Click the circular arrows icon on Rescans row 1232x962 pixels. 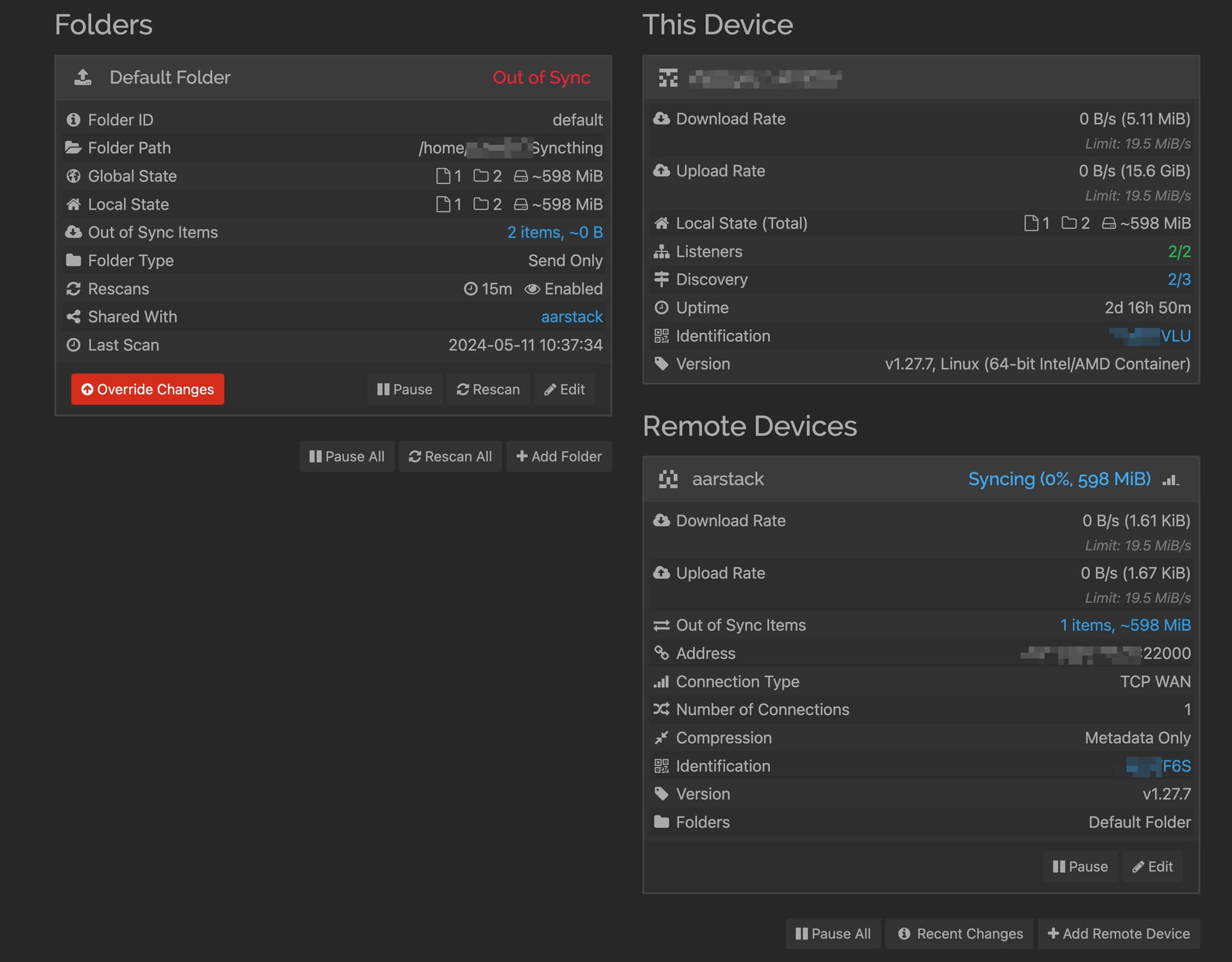point(74,289)
